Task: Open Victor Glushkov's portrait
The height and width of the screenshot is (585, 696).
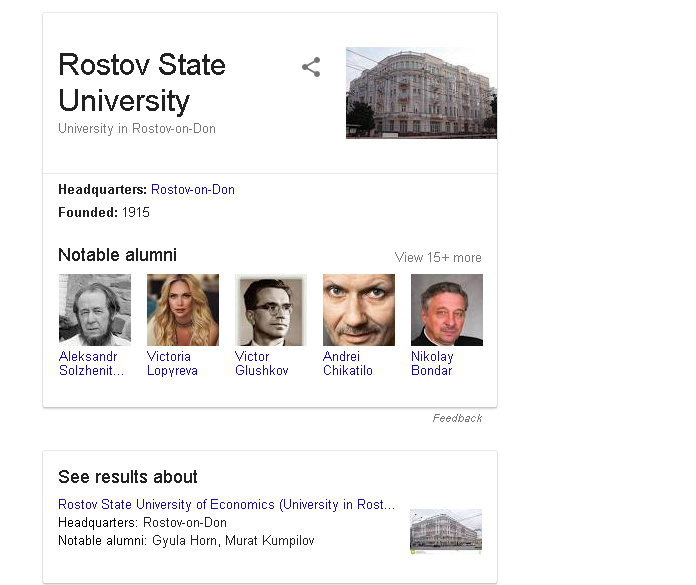Action: (271, 310)
